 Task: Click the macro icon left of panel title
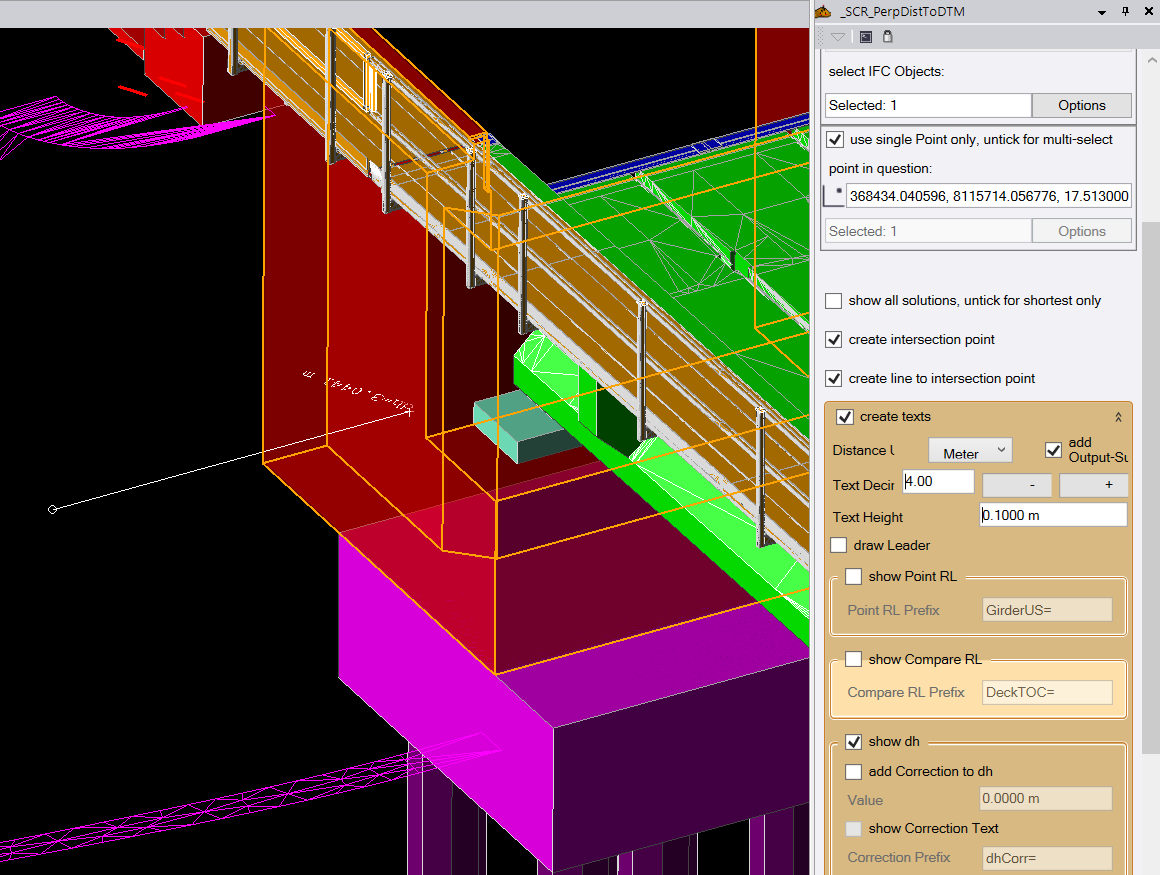coord(823,12)
